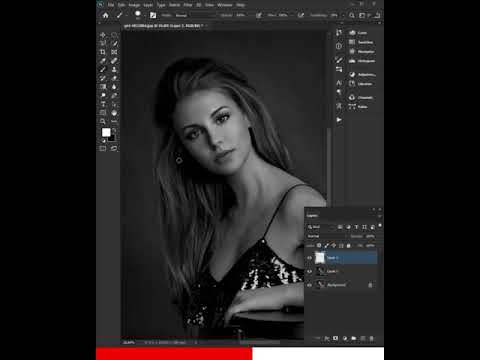Screen dimensions: 480x360
Task: Select the Zoom tool magnifier
Action: (103, 121)
